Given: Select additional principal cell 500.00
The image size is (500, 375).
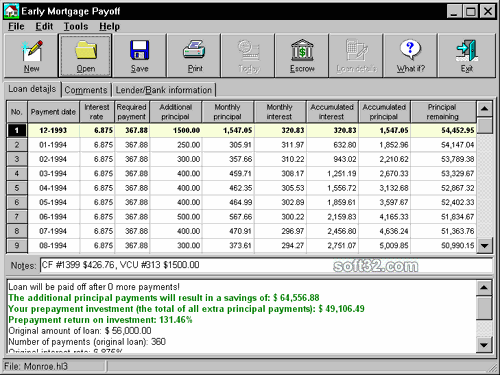Looking at the screenshot, I should coord(175,217).
